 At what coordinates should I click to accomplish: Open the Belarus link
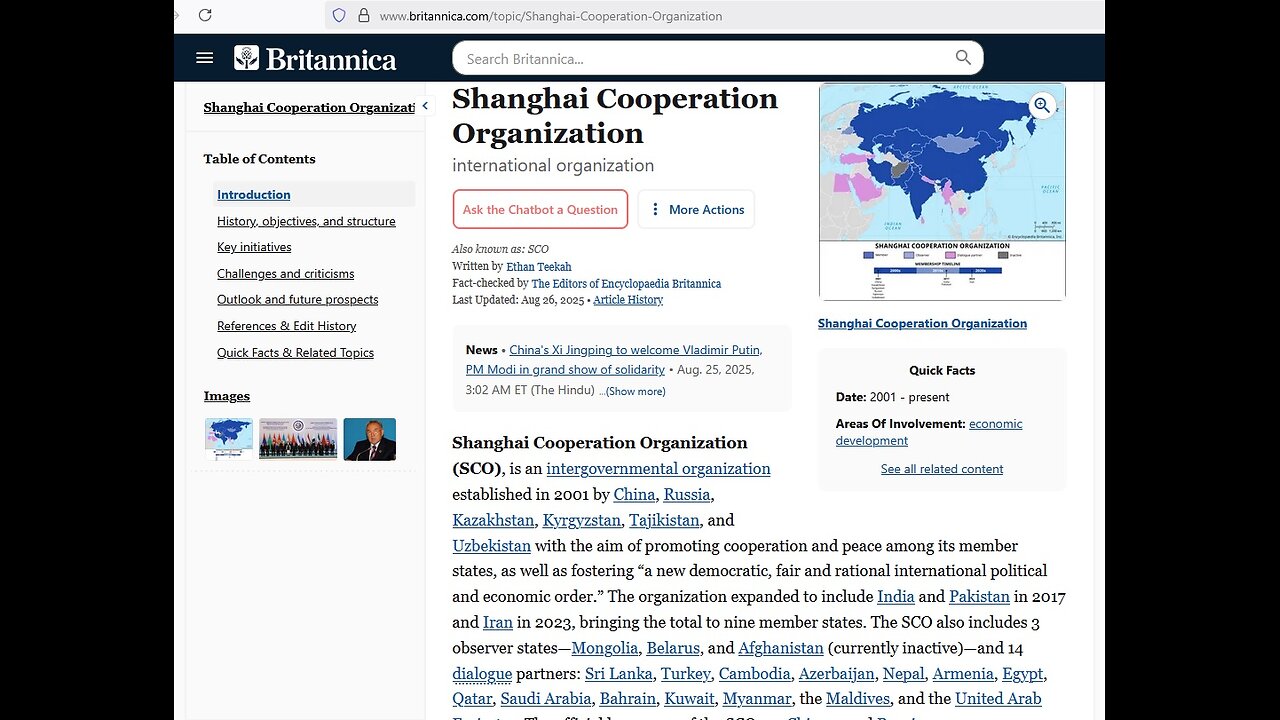[x=673, y=648]
